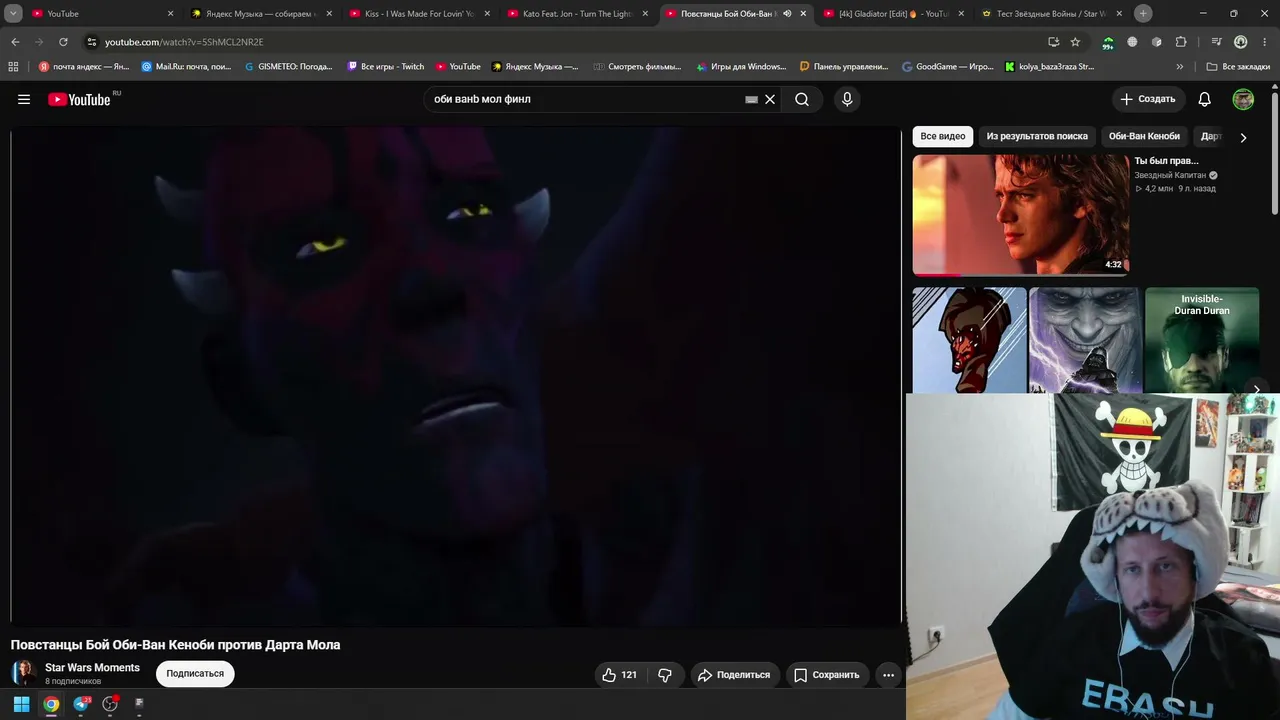
Task: Open the All Bookmarks folder
Action: point(1238,67)
